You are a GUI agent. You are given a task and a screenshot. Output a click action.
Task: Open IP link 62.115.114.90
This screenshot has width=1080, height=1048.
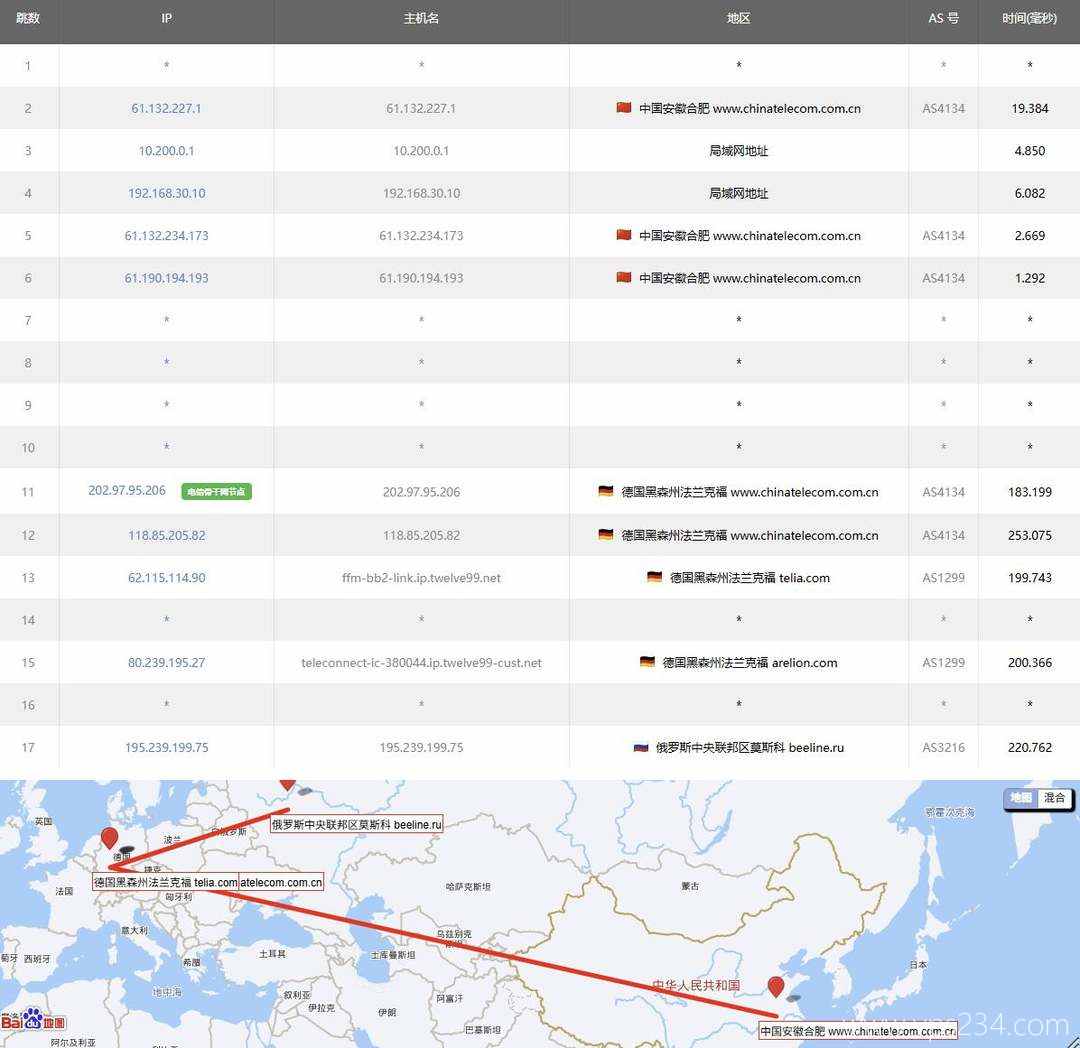coord(166,578)
